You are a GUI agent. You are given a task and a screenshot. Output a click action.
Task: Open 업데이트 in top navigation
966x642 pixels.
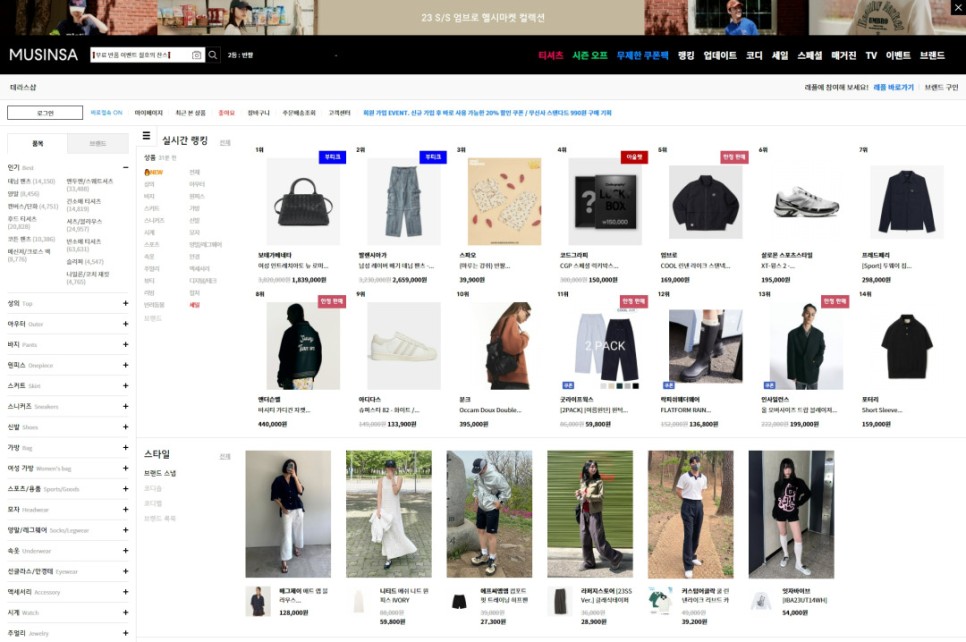[x=720, y=55]
